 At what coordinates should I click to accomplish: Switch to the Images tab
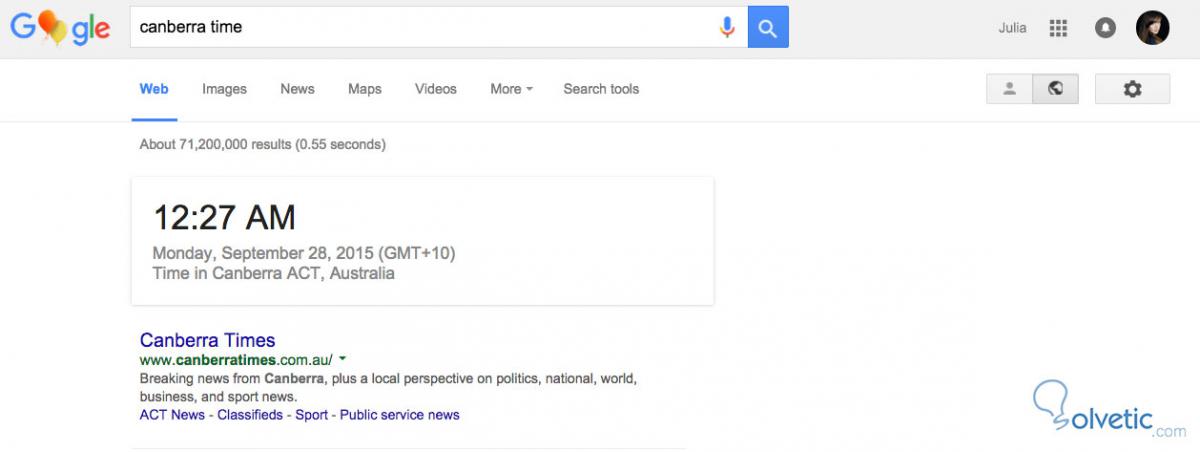coord(224,89)
